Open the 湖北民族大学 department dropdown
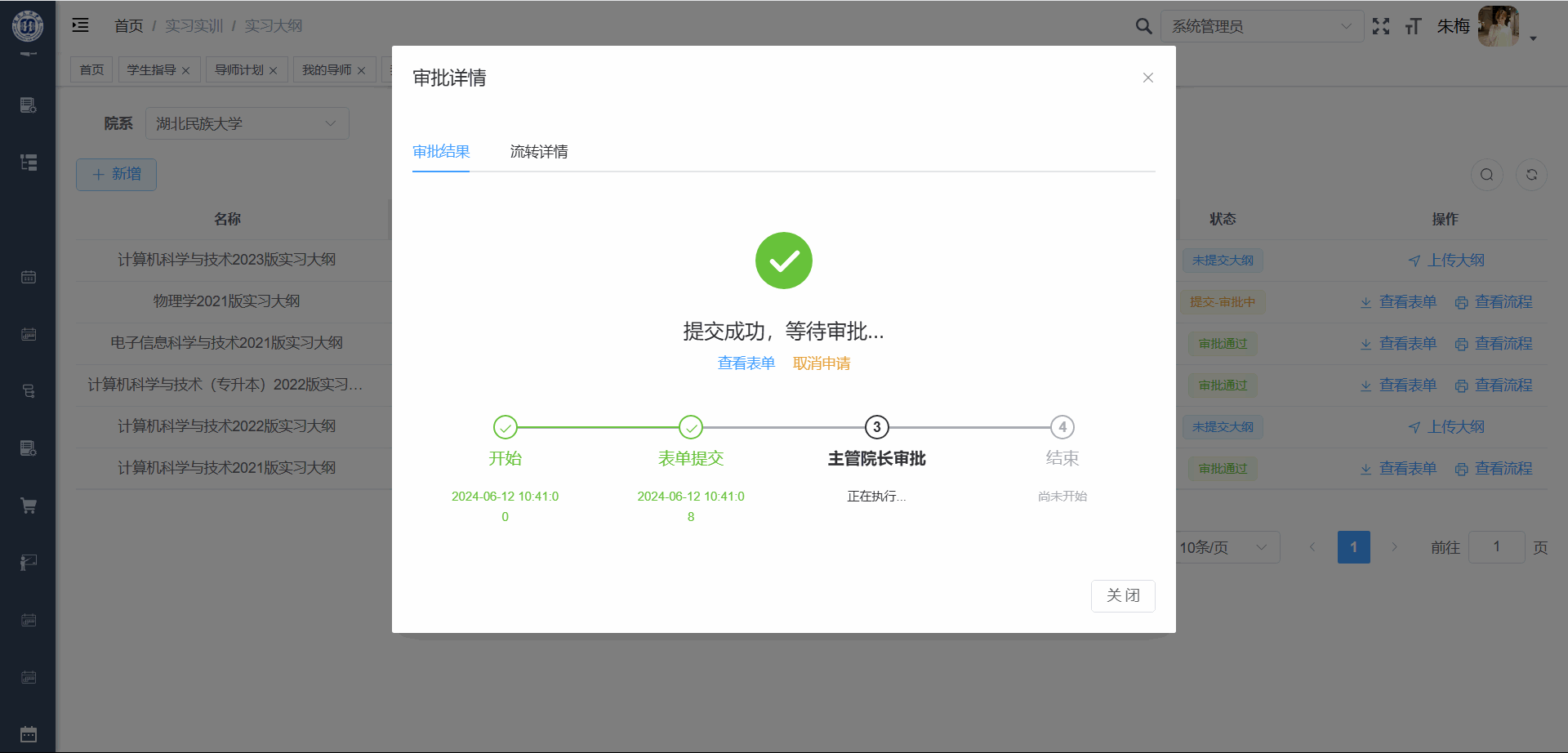 pyautogui.click(x=247, y=123)
